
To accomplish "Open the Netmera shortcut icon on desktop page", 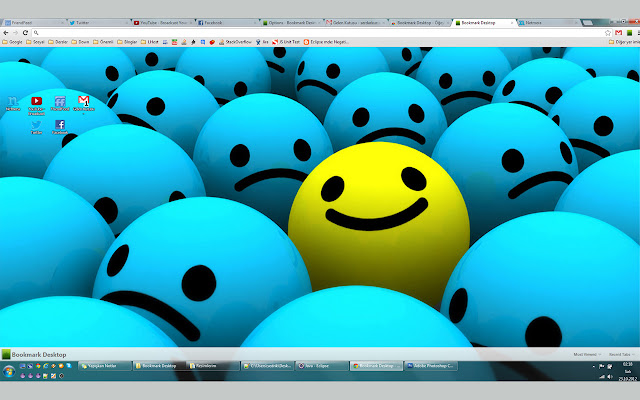I will tap(13, 101).
